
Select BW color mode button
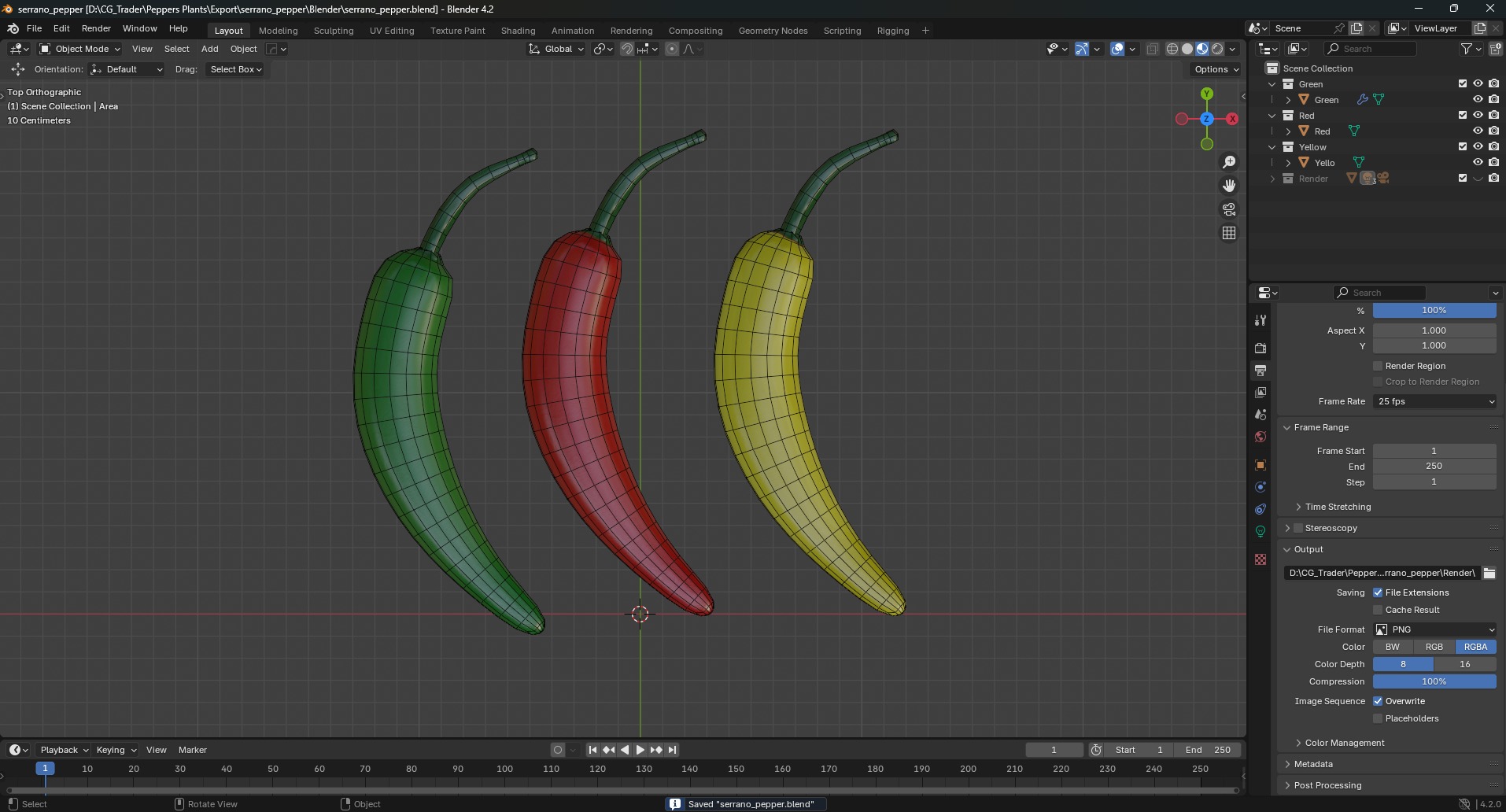coord(1393,647)
